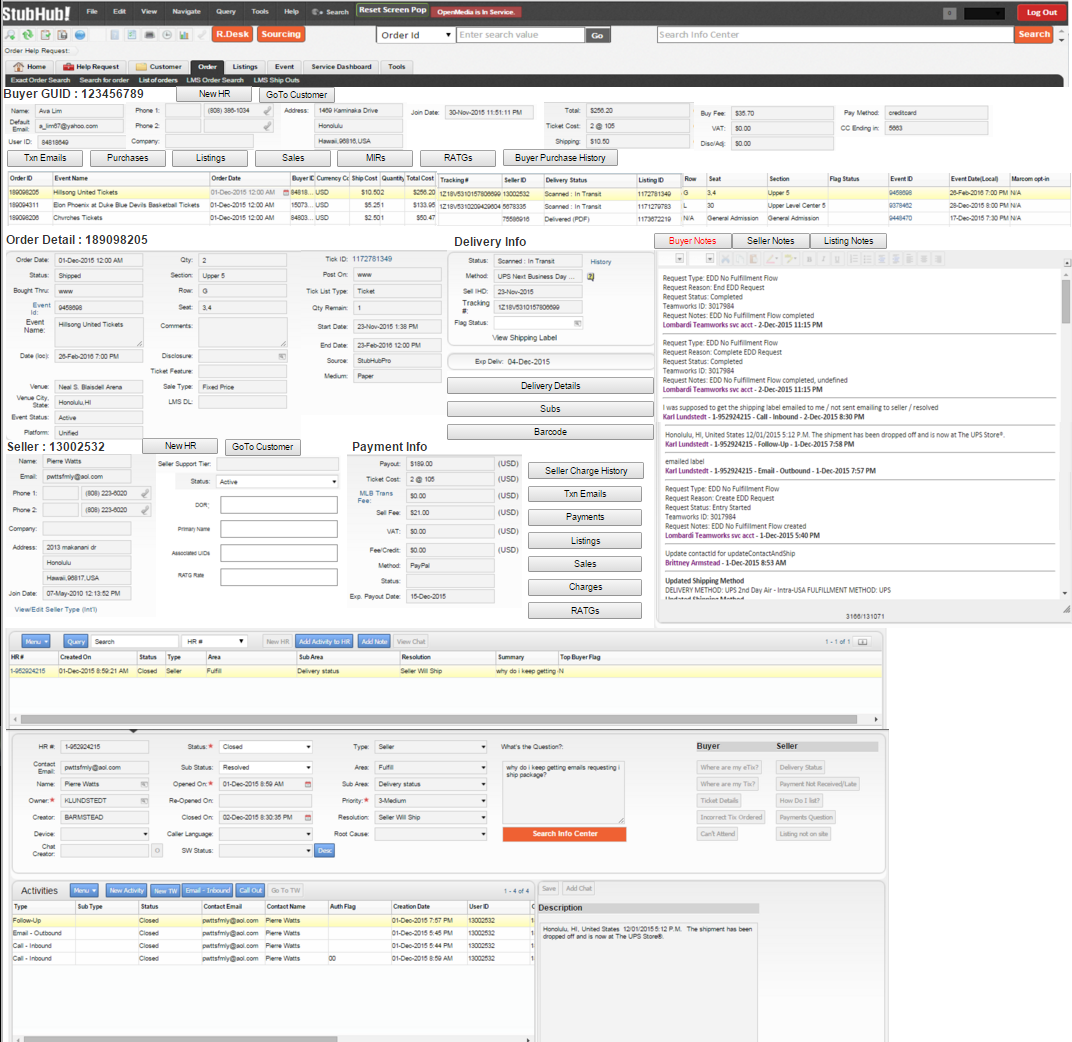1072x1042 pixels.
Task: Click the shipping method info icon
Action: click(591, 276)
